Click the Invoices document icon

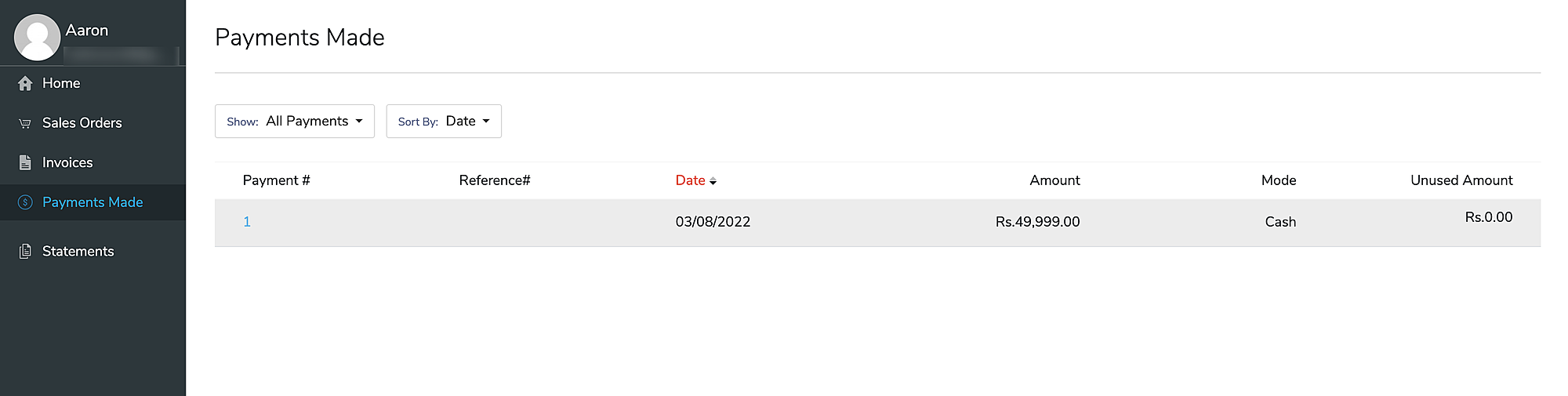25,162
